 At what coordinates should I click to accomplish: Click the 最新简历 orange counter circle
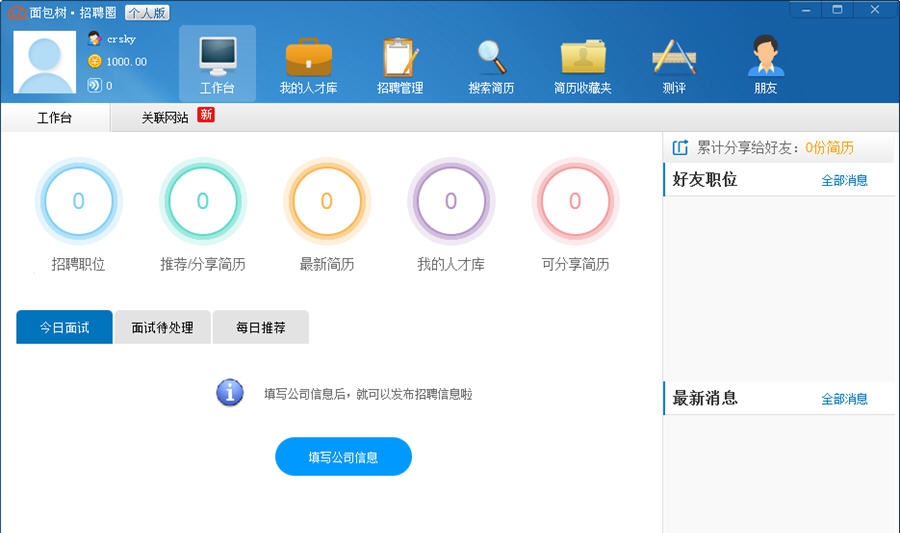[326, 202]
